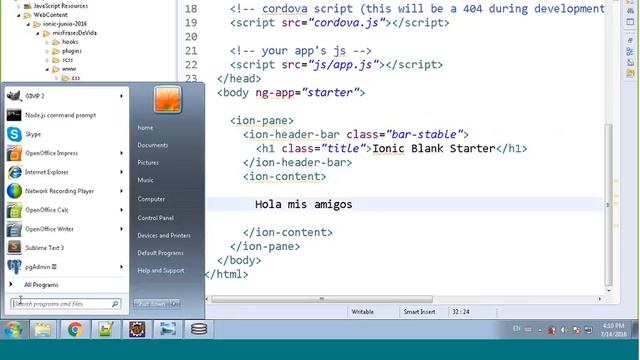Click the editor vertical scrollbar thumb

tap(609, 204)
